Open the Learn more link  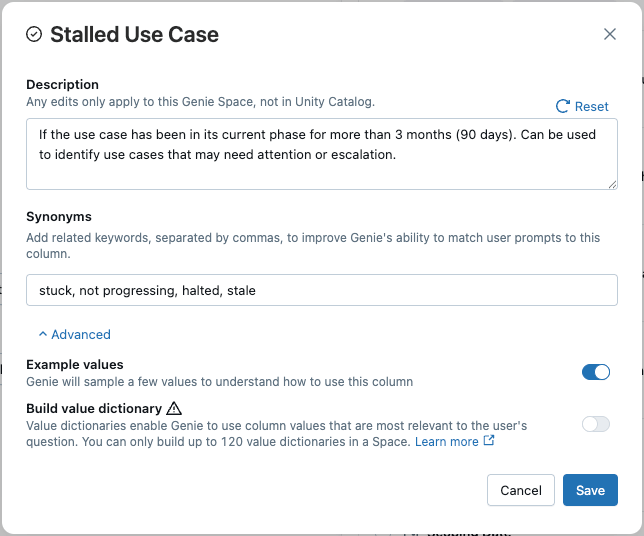point(446,441)
